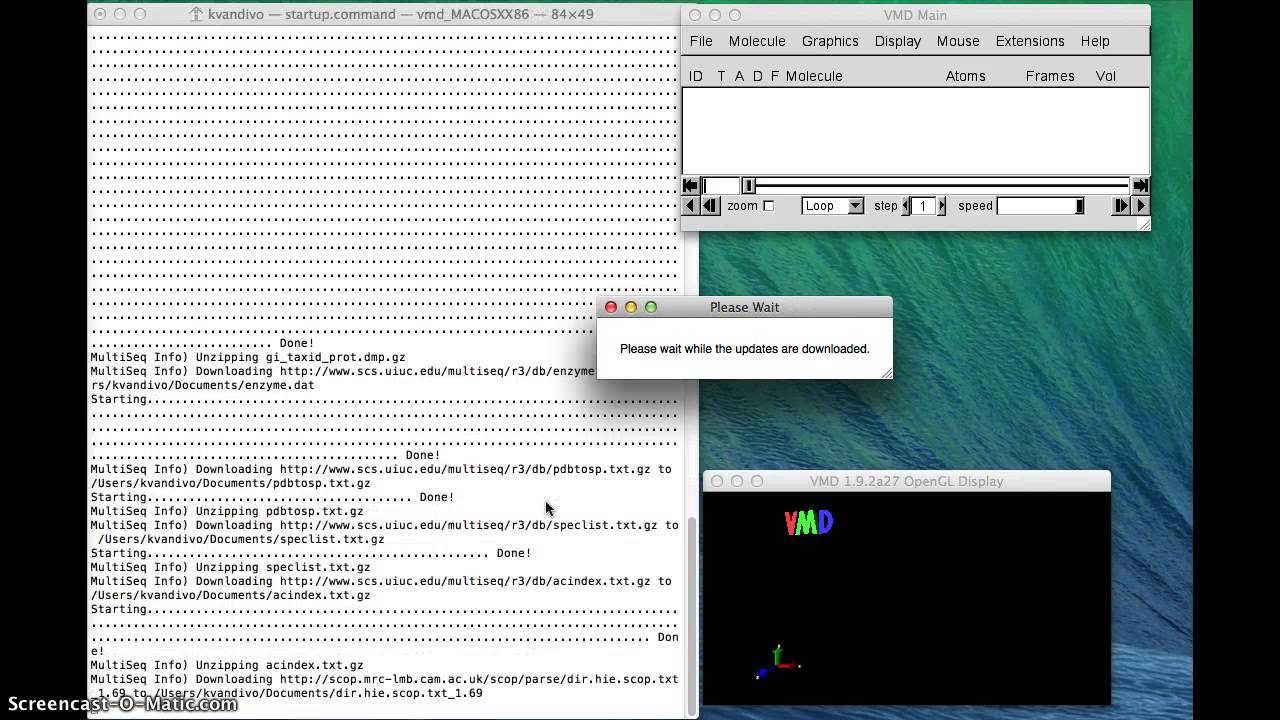The height and width of the screenshot is (720, 1280).
Task: Click the VMD logo in OpenGL Display
Action: (x=809, y=522)
